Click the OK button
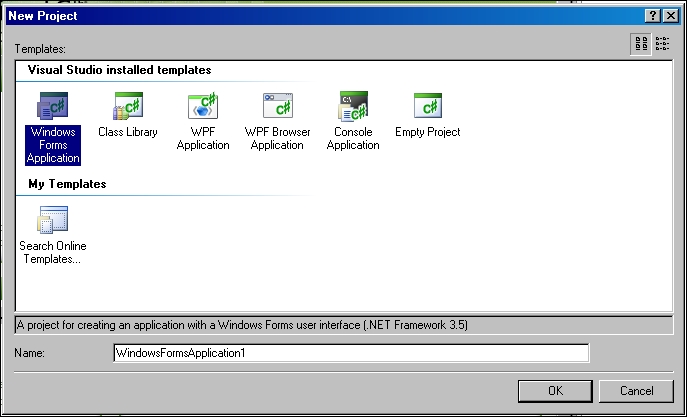 pos(555,391)
